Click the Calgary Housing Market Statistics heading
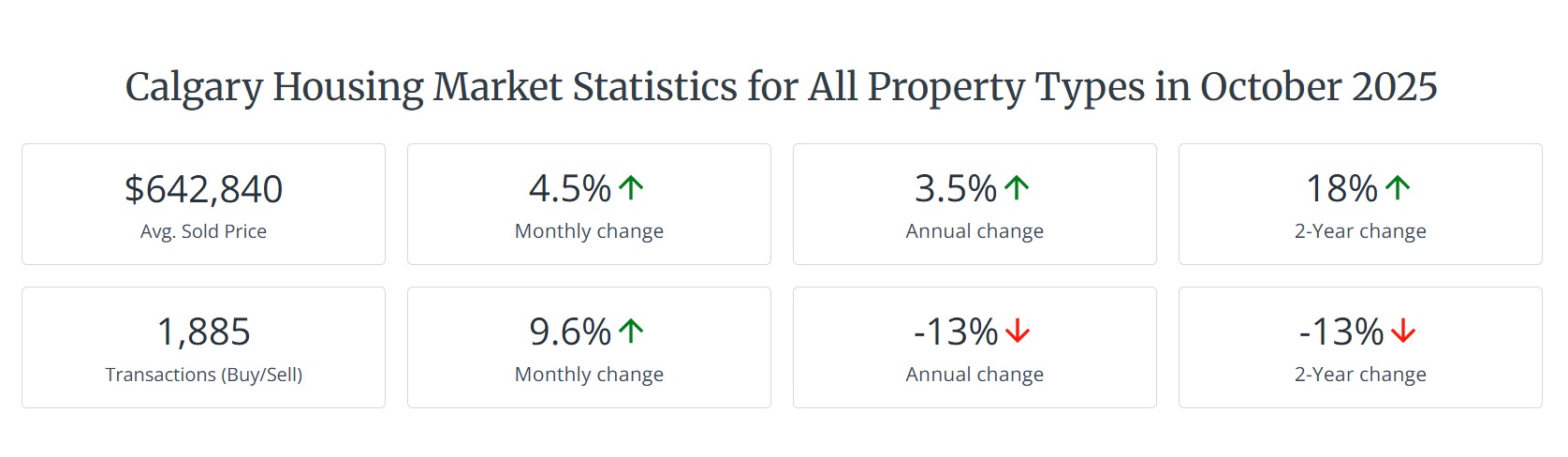Image resolution: width=1568 pixels, height=457 pixels. 782,87
